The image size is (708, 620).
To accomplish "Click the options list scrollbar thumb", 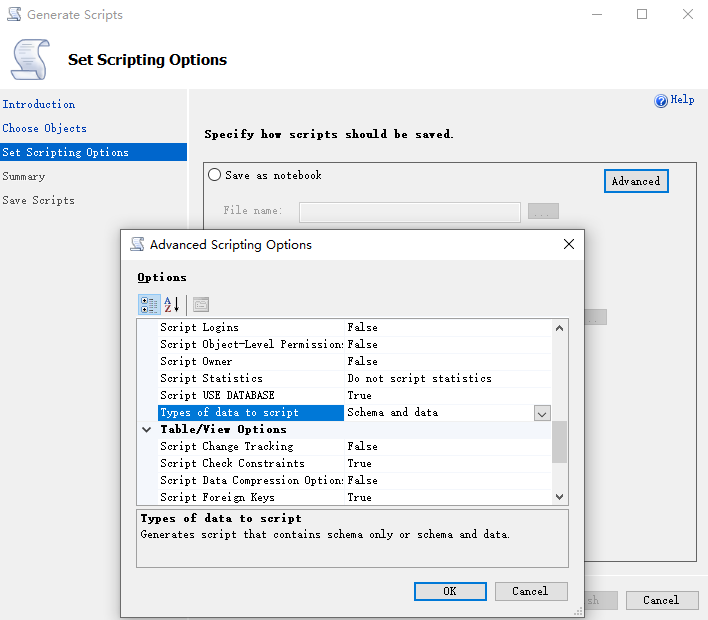I will coord(559,442).
